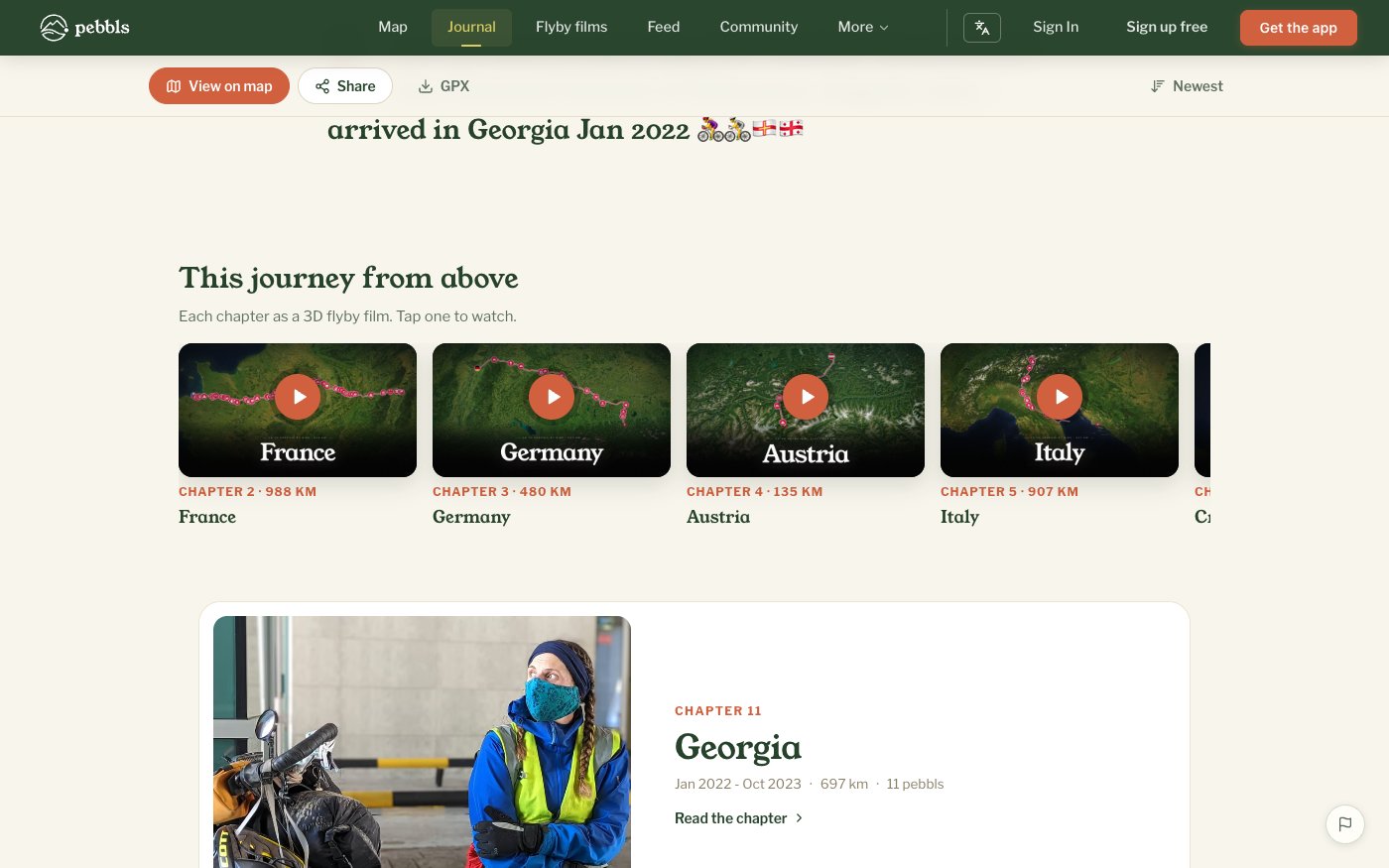Expand the More menu

(x=863, y=28)
